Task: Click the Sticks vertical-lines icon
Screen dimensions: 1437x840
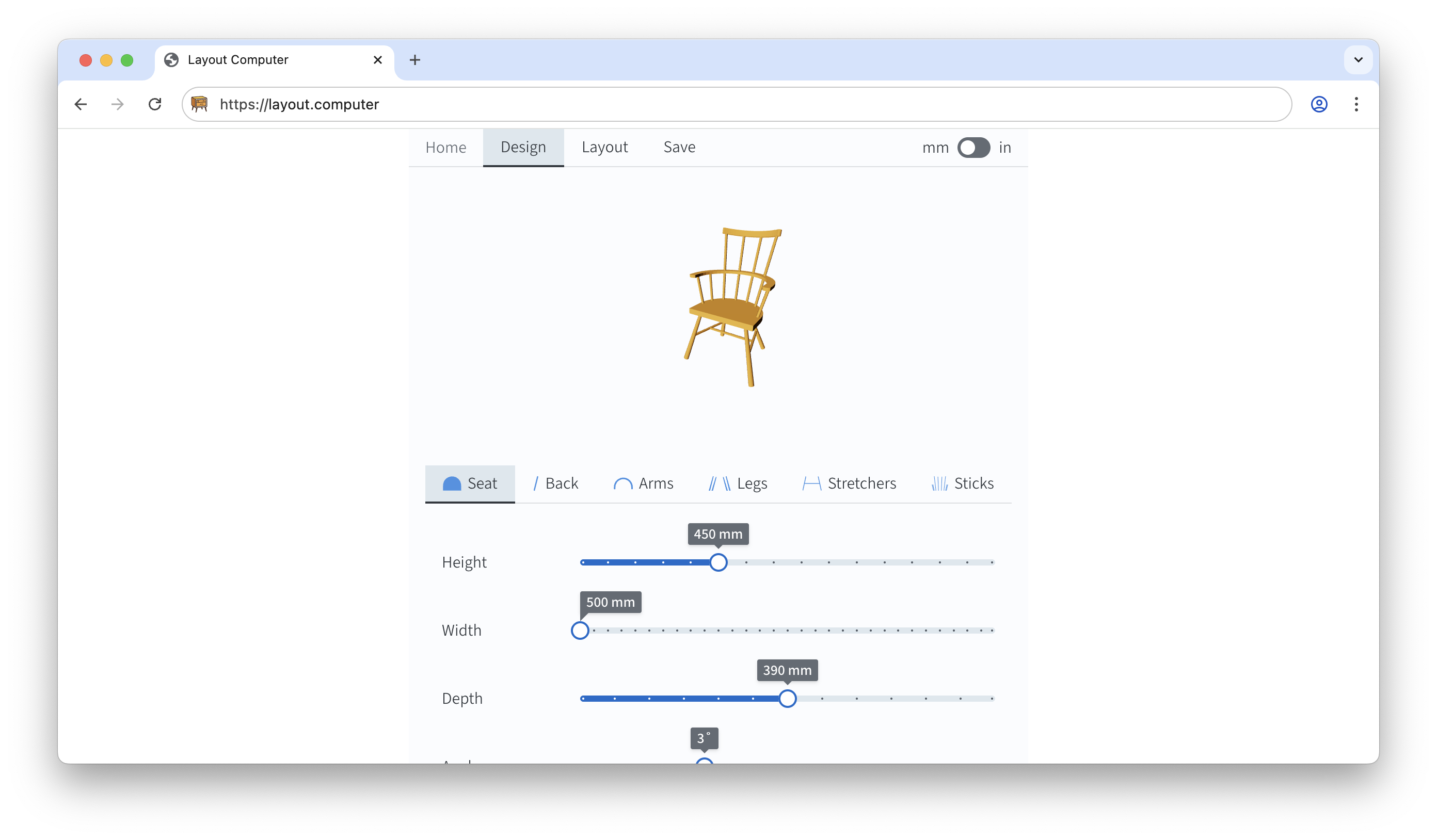Action: [x=939, y=484]
